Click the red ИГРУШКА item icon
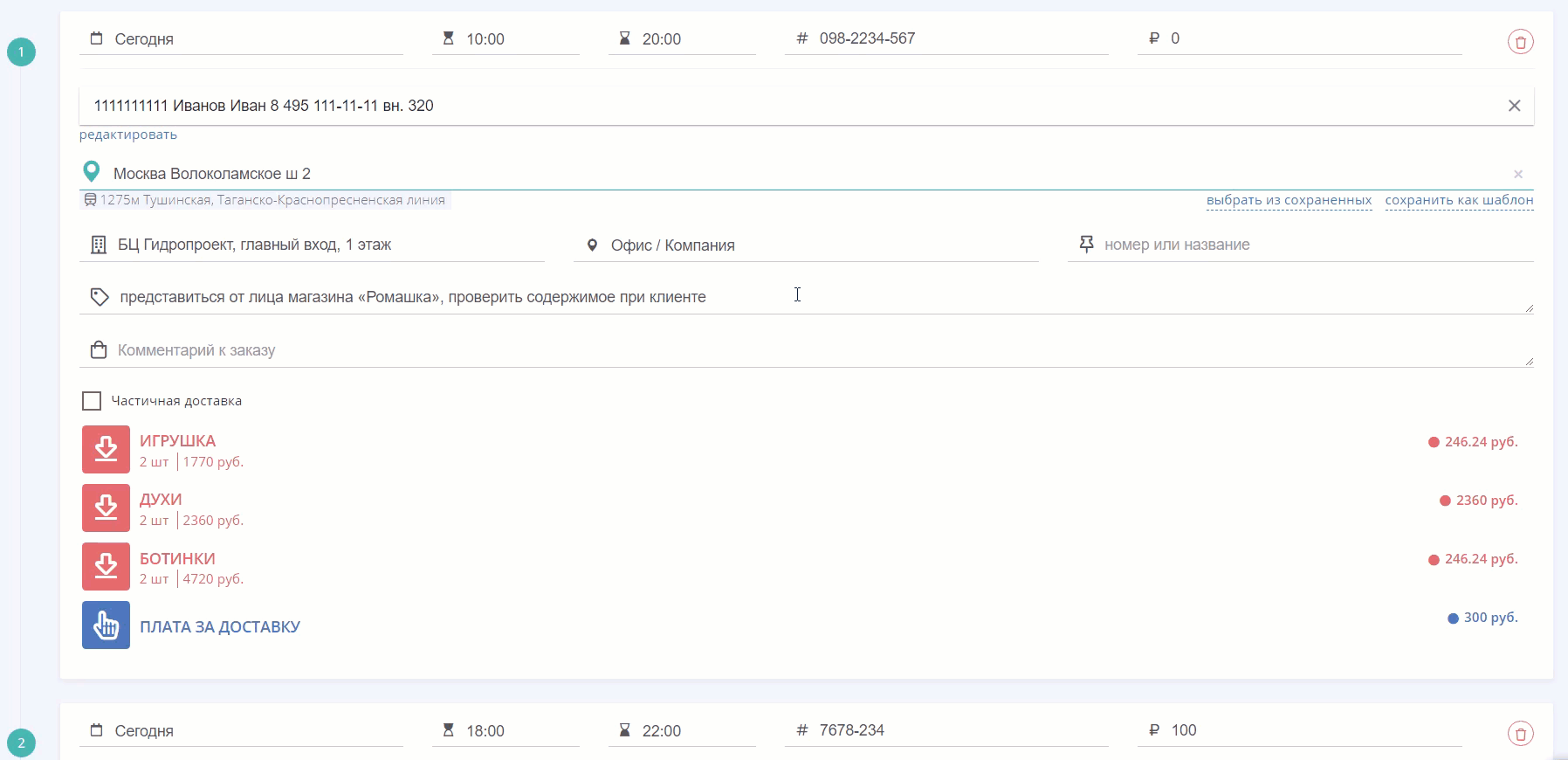 coord(106,449)
